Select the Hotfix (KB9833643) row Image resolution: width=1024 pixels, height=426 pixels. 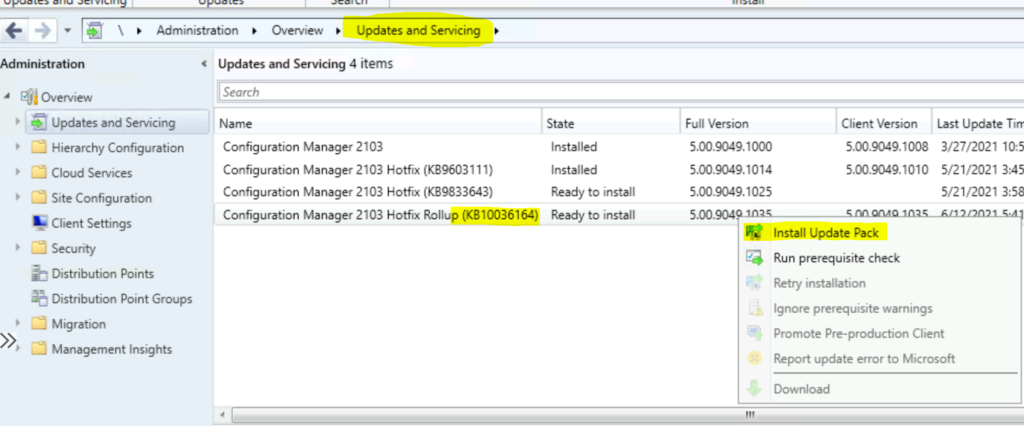tap(619, 192)
